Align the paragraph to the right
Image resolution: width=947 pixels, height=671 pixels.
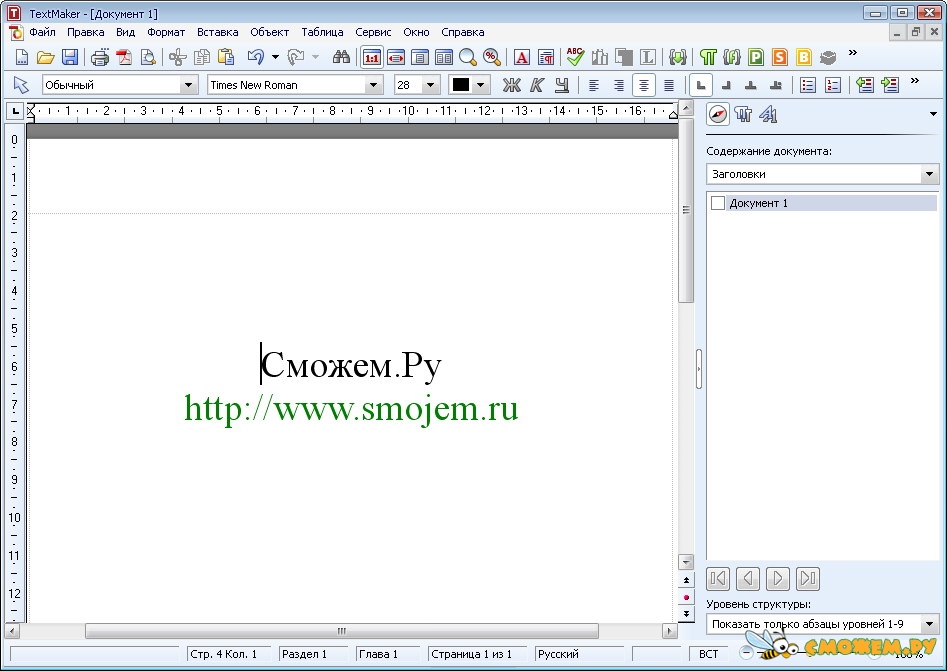tap(618, 85)
